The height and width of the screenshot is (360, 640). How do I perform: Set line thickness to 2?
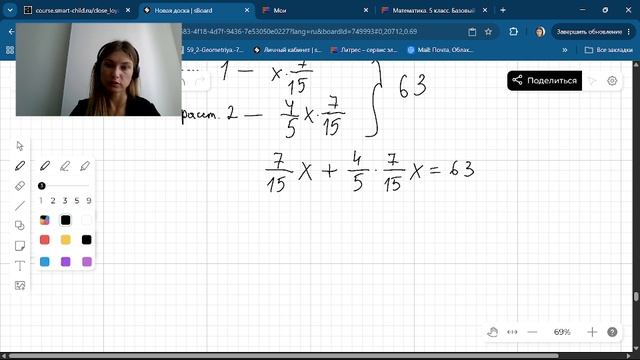(53, 200)
